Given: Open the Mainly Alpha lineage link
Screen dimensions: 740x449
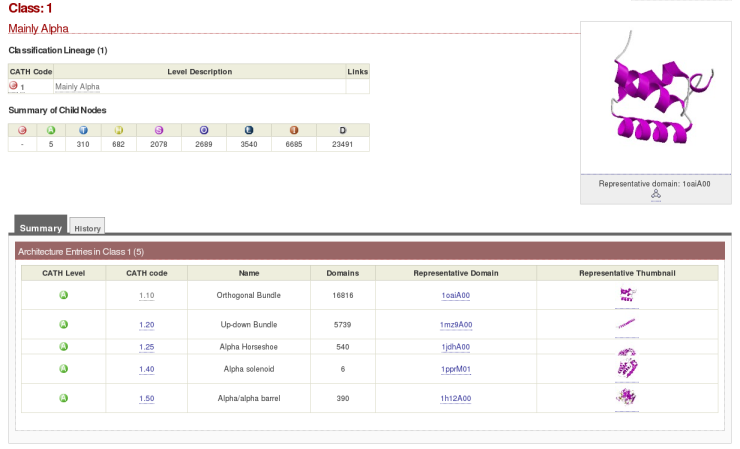Looking at the screenshot, I should 77,87.
